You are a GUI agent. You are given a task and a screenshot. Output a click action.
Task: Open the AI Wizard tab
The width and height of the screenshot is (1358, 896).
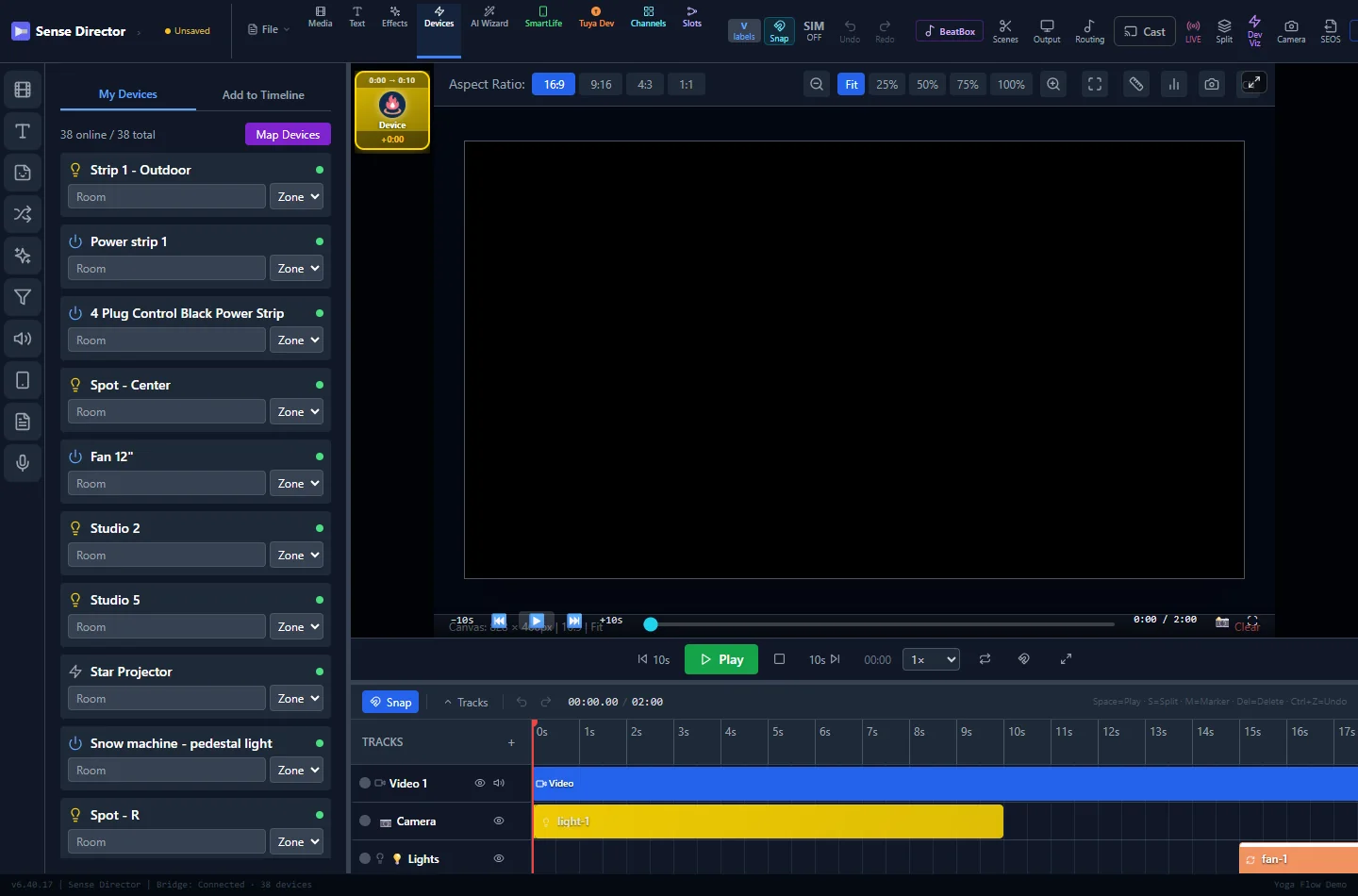pyautogui.click(x=489, y=17)
